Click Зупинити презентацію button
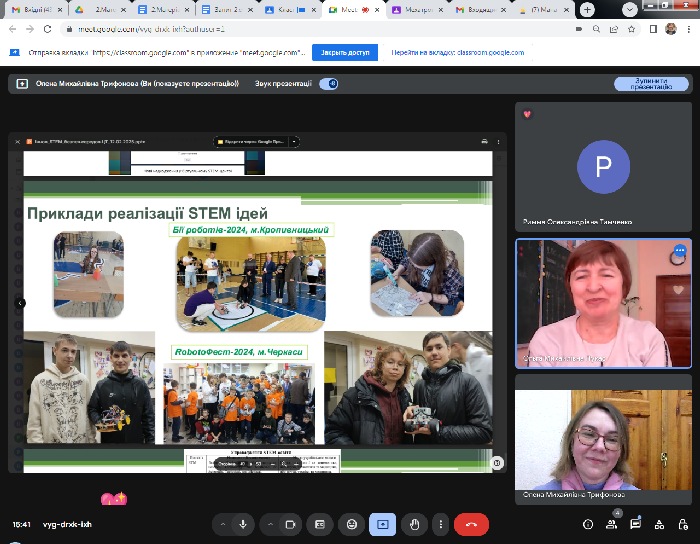The width and height of the screenshot is (700, 544). click(651, 84)
